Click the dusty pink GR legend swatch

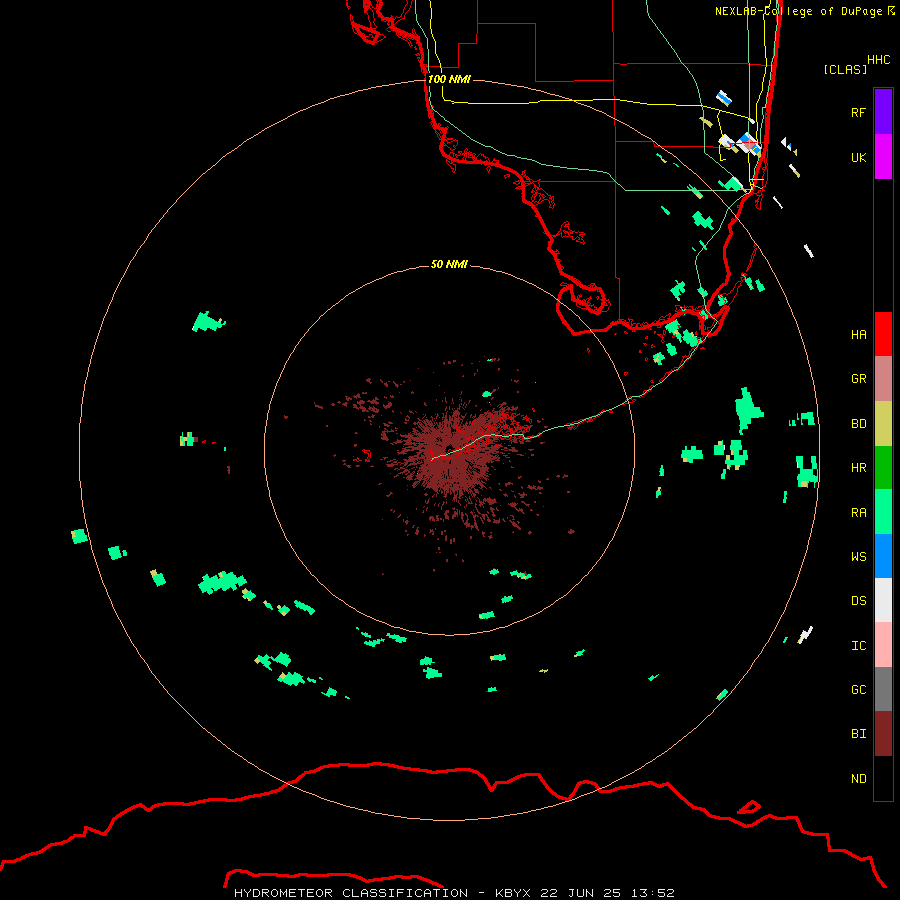coord(883,379)
